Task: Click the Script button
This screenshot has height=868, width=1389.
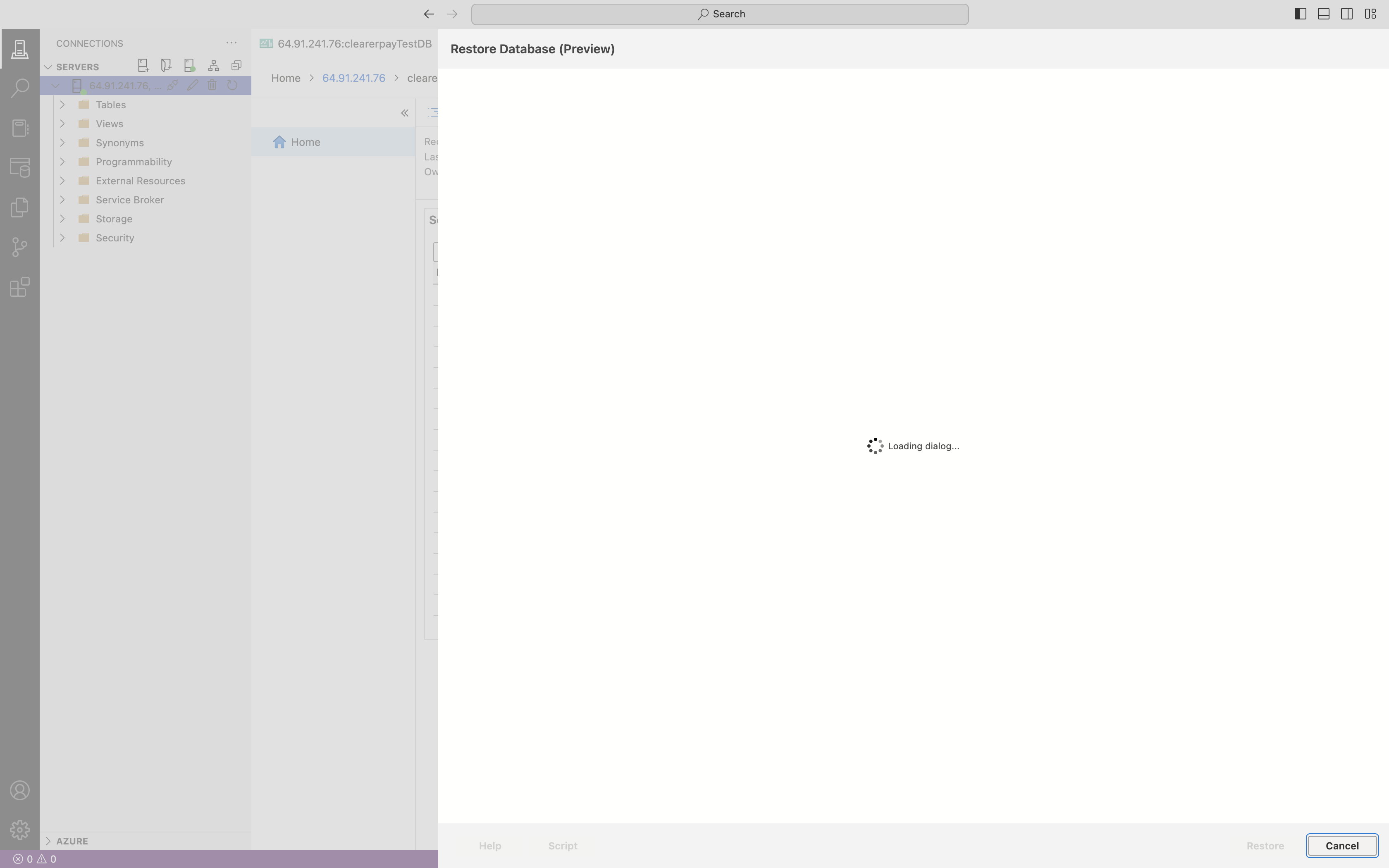Action: 563,846
